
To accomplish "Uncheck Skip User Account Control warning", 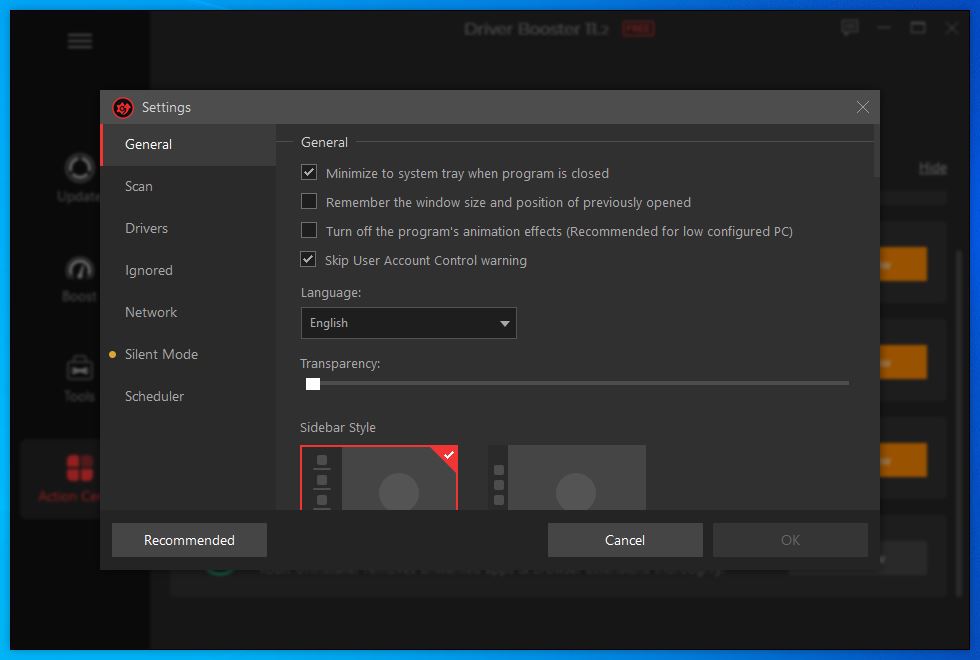I will (x=308, y=259).
